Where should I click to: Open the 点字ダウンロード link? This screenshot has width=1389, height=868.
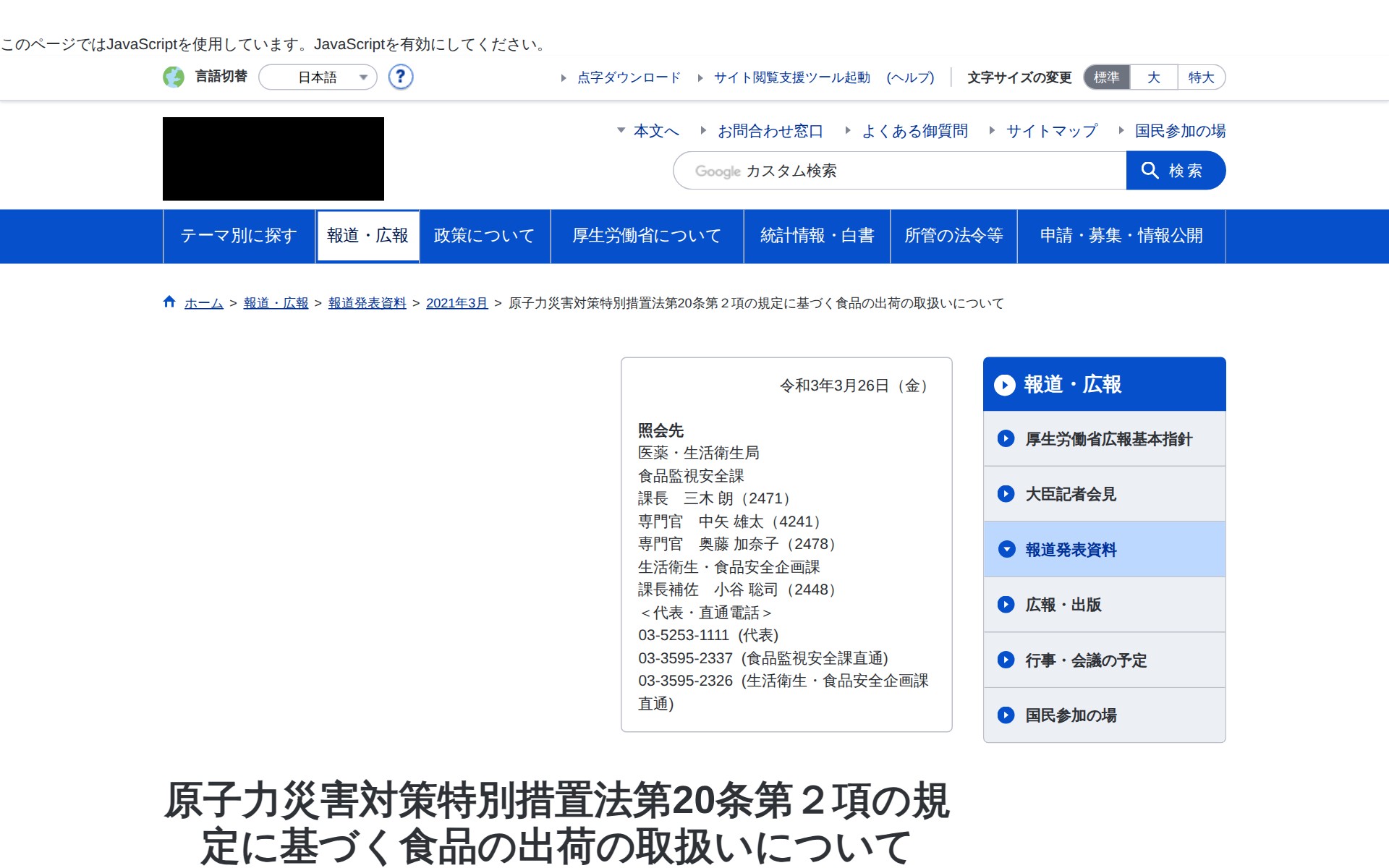[x=628, y=77]
